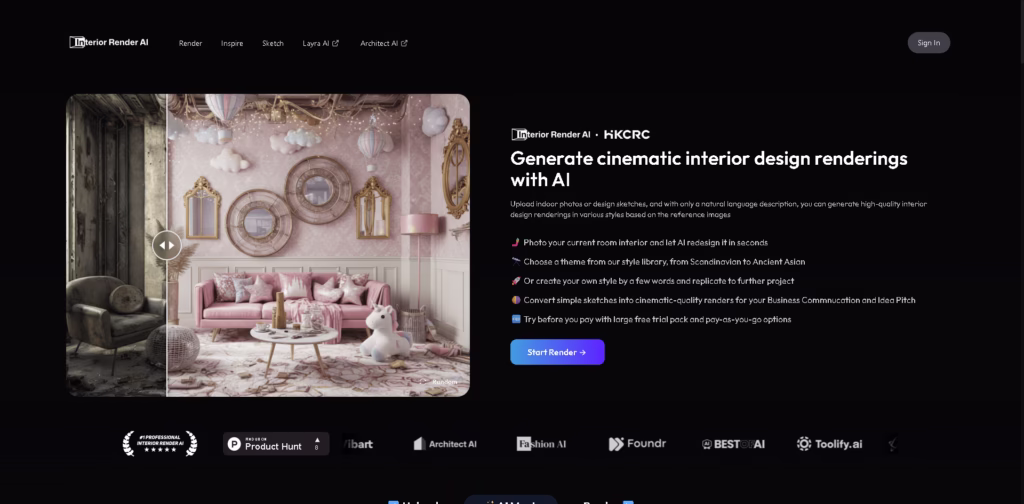The height and width of the screenshot is (504, 1024).
Task: Open the Foundr logo
Action: click(x=637, y=444)
